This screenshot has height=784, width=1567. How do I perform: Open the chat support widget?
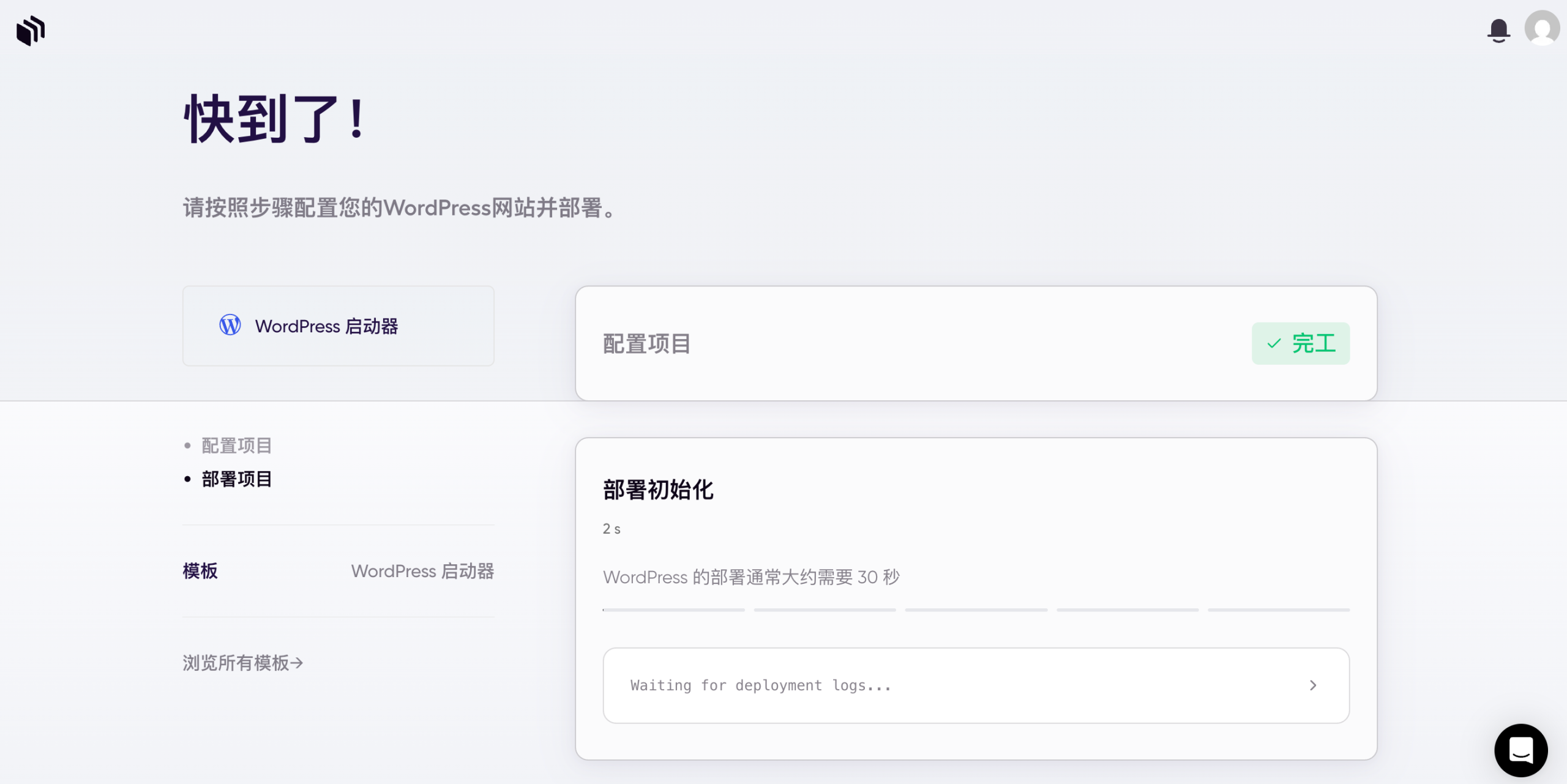tap(1520, 750)
